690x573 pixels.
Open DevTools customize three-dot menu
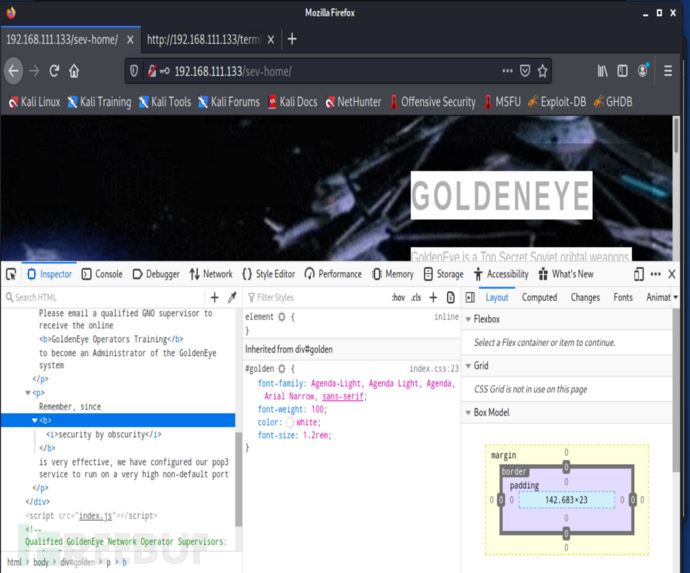(656, 274)
